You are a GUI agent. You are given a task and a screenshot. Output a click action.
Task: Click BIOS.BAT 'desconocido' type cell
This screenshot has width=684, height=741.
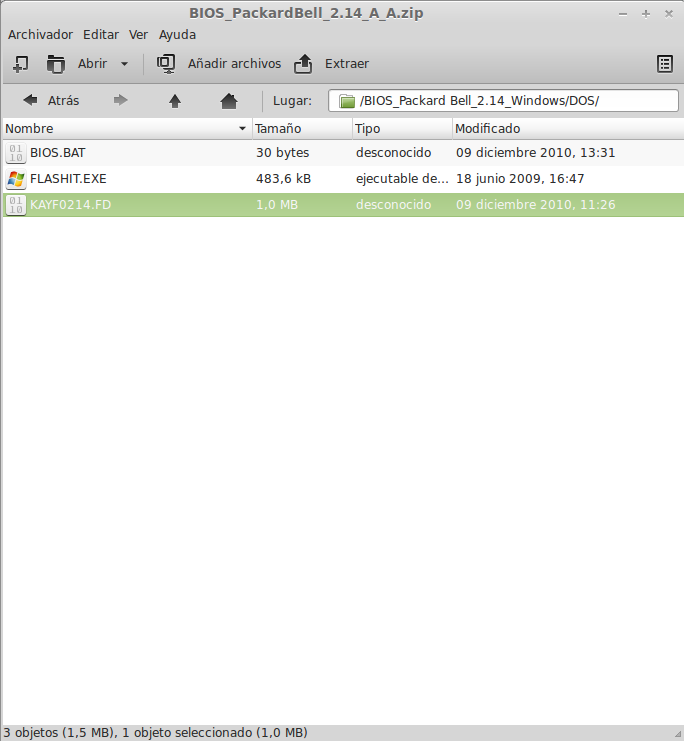pyautogui.click(x=394, y=153)
